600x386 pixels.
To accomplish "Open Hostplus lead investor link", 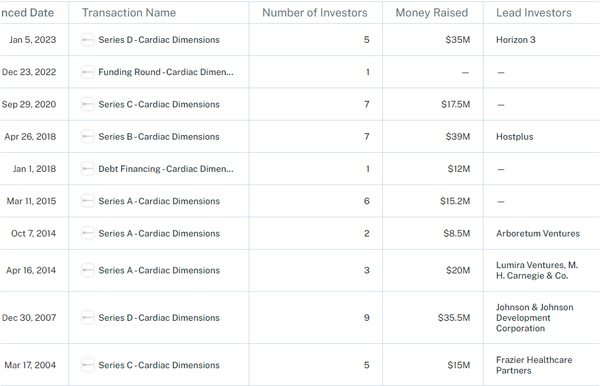I will click(x=515, y=137).
